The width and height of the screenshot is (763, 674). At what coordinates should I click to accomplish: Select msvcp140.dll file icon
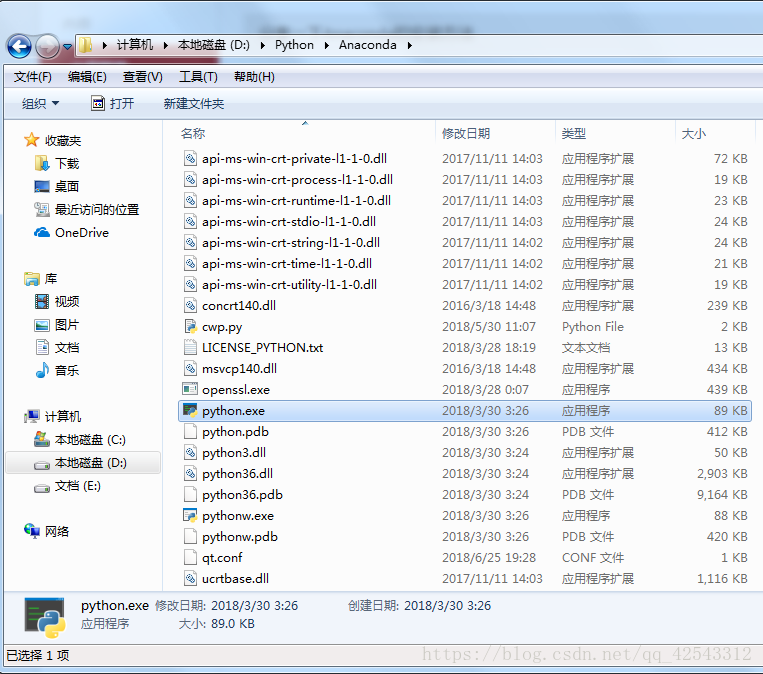(x=190, y=368)
